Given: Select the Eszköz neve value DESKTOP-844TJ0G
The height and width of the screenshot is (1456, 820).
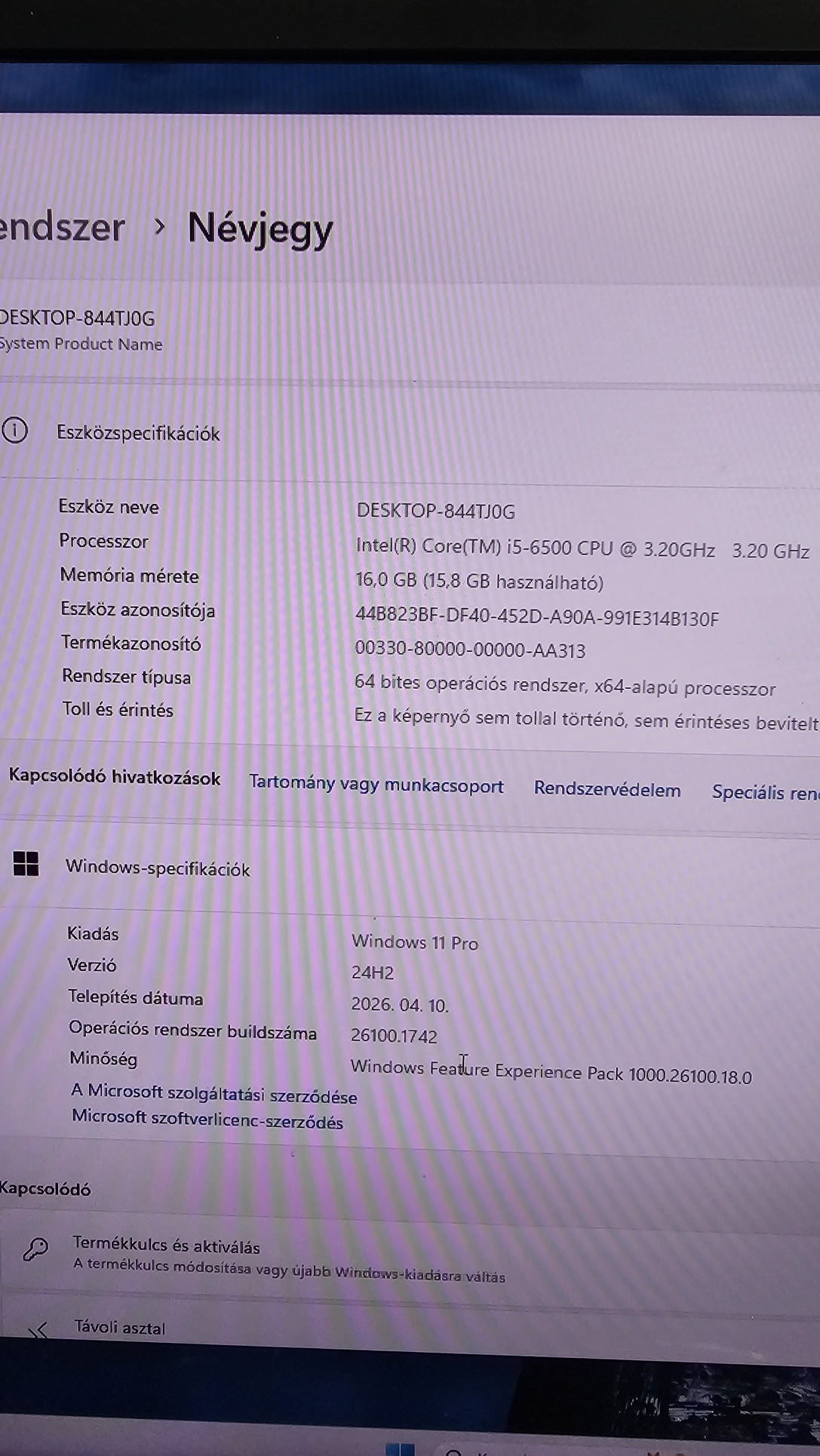Looking at the screenshot, I should [436, 511].
